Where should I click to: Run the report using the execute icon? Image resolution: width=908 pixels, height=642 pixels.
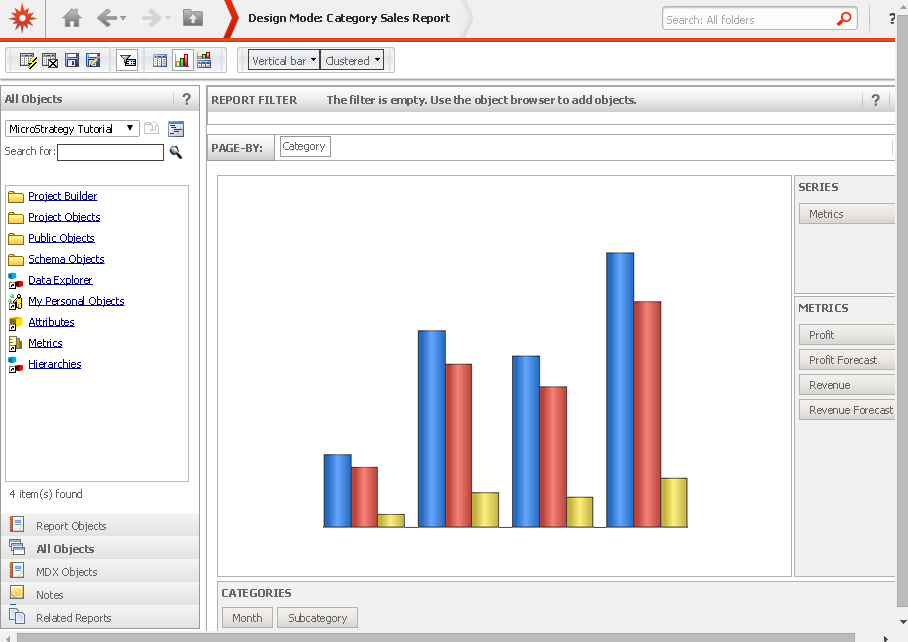27,60
